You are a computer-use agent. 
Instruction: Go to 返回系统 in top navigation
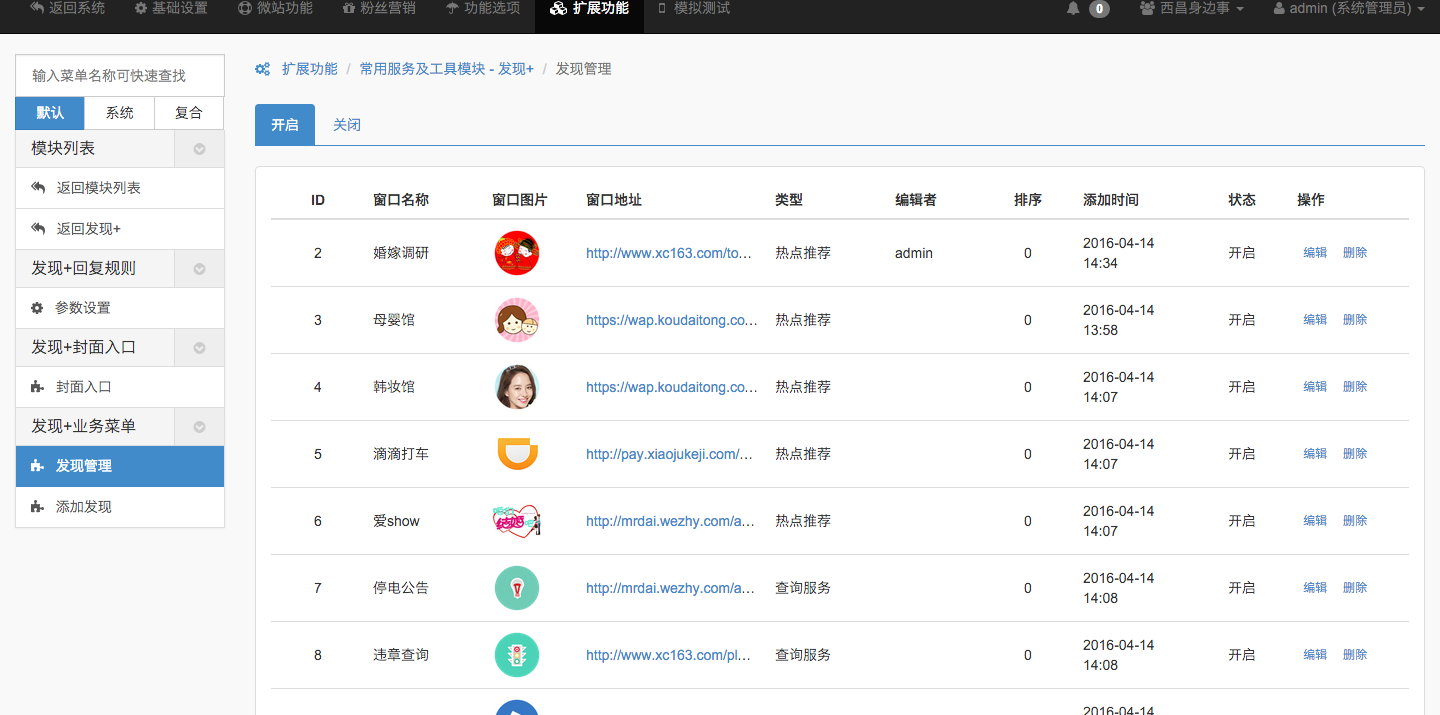click(x=67, y=9)
